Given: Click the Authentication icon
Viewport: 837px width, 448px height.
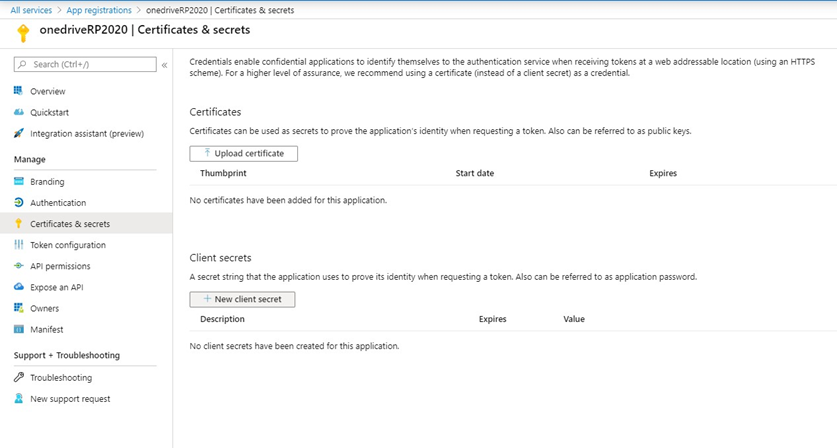Looking at the screenshot, I should pyautogui.click(x=19, y=203).
